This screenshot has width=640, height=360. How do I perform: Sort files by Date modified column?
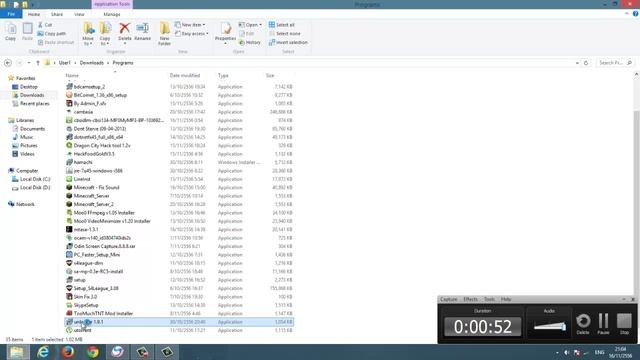click(185, 76)
